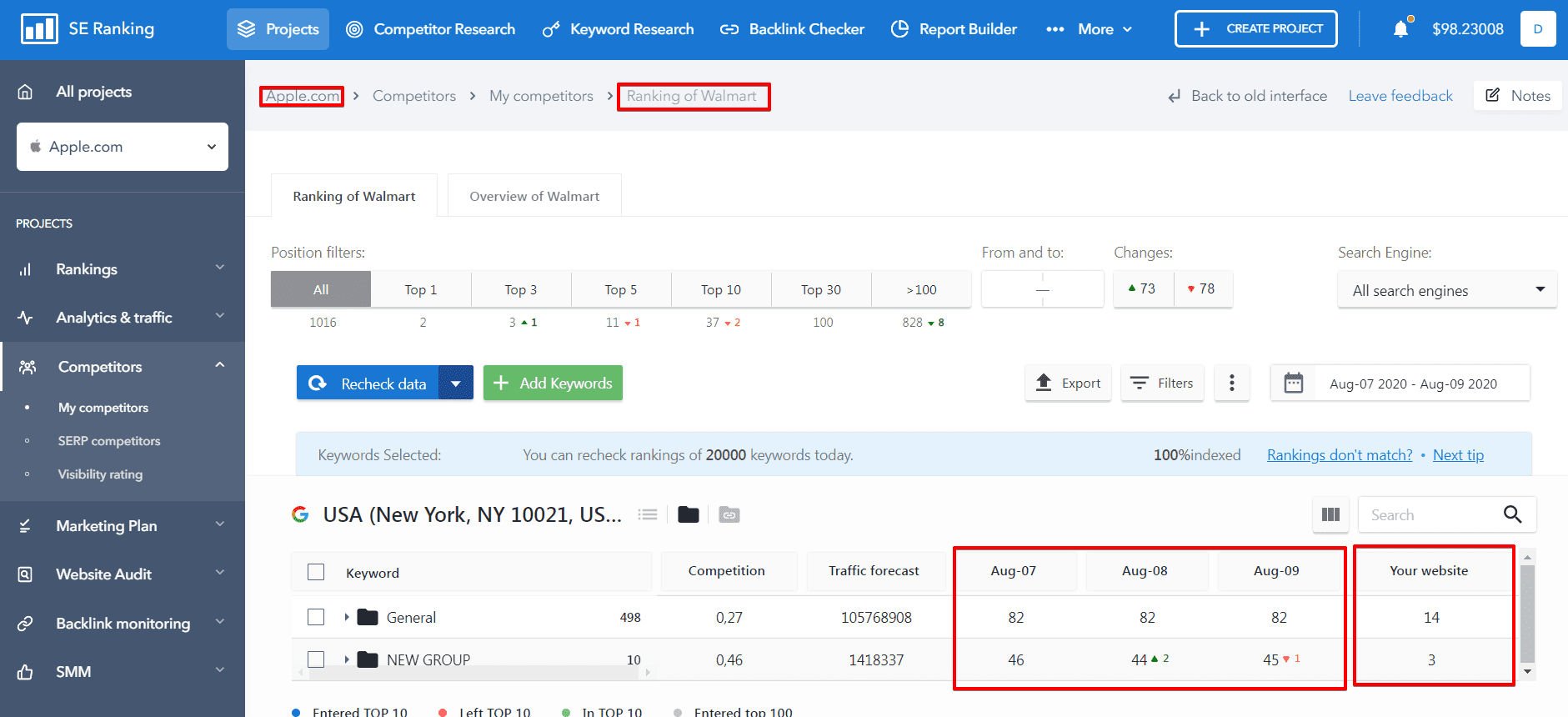Open the Recheck data dropdown arrow
Image resolution: width=1568 pixels, height=717 pixels.
(456, 384)
